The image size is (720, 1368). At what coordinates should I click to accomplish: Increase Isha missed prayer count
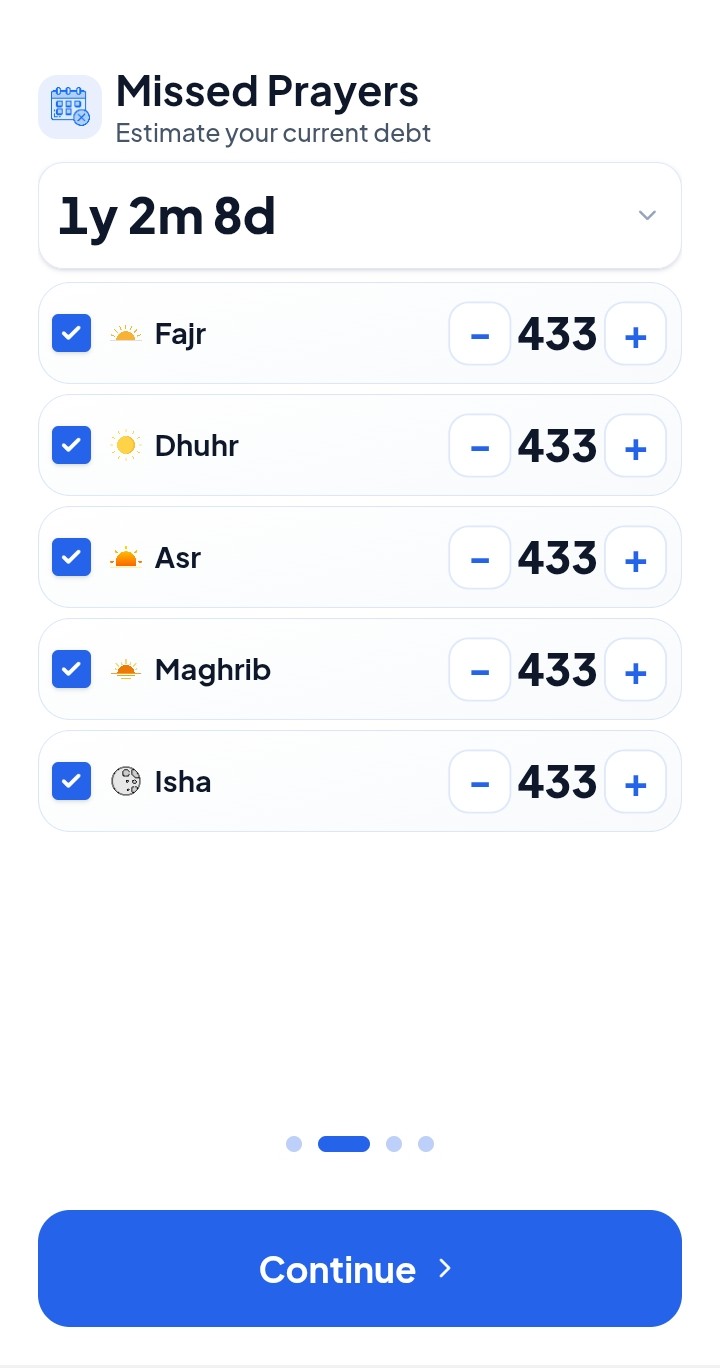pyautogui.click(x=635, y=782)
